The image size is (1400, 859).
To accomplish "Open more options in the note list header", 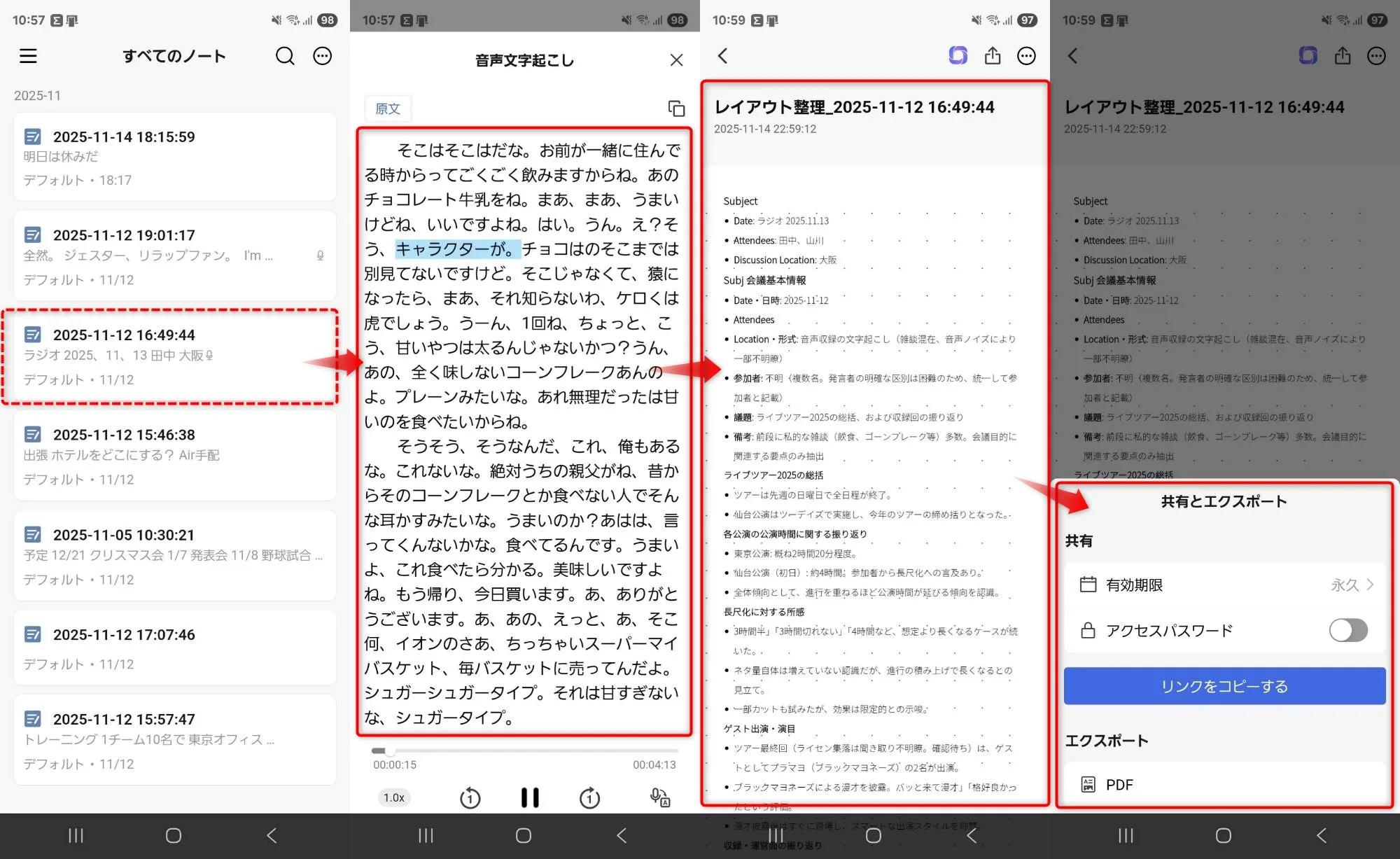I will [323, 56].
